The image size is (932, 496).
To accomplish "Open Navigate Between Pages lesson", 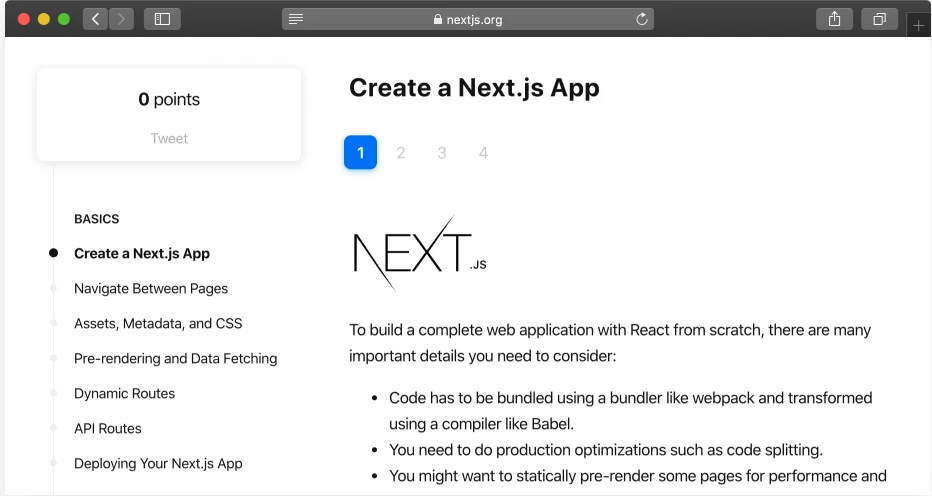I will tap(151, 288).
